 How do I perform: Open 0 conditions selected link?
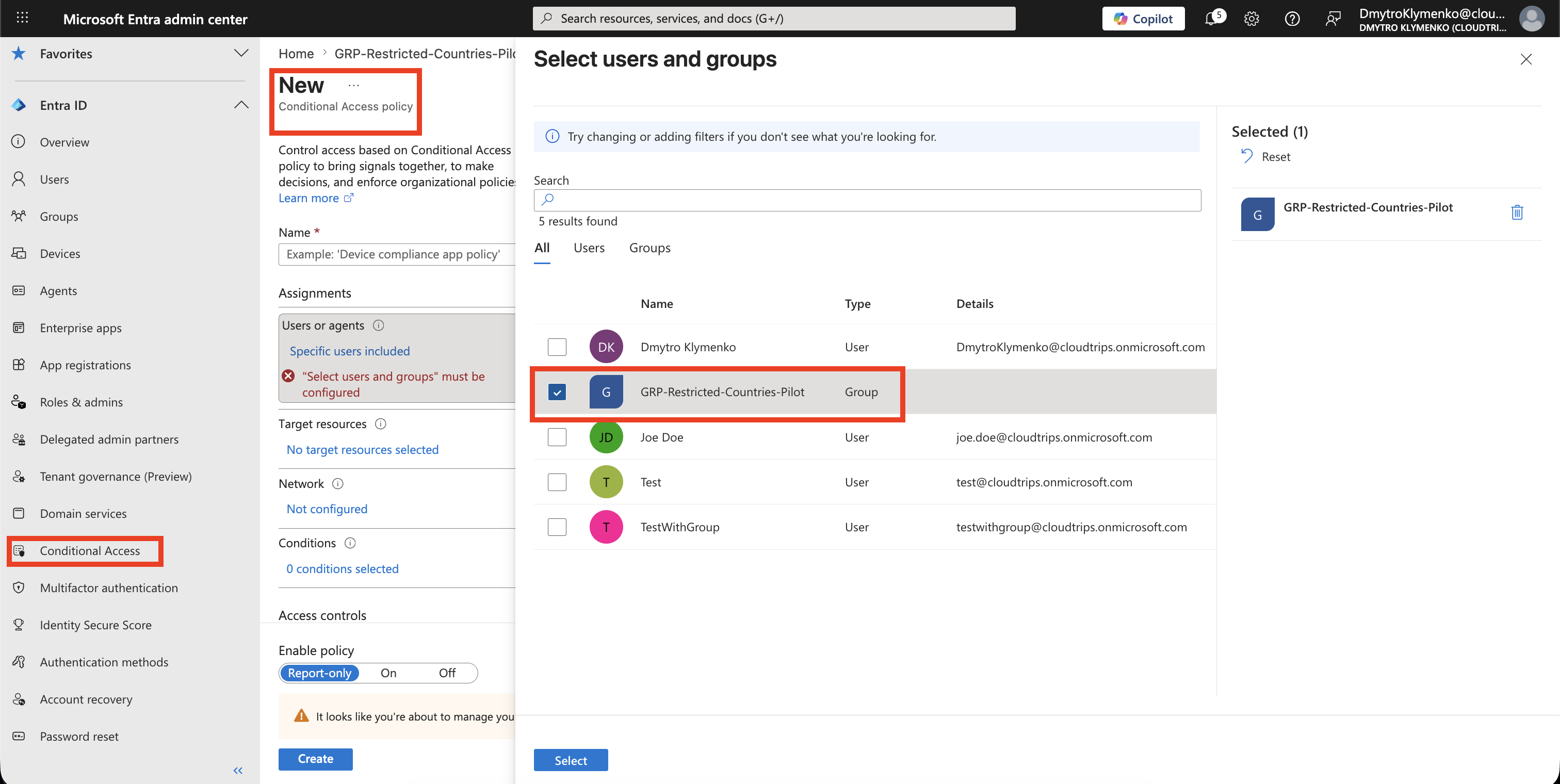click(342, 569)
